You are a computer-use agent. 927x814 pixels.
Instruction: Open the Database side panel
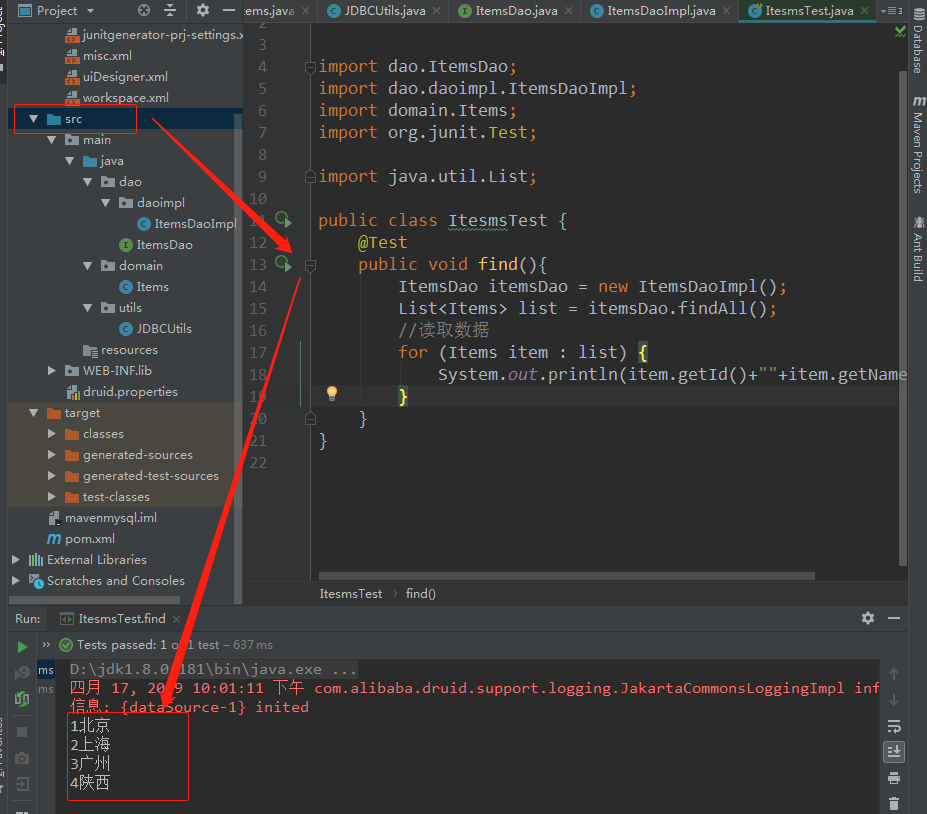point(917,40)
